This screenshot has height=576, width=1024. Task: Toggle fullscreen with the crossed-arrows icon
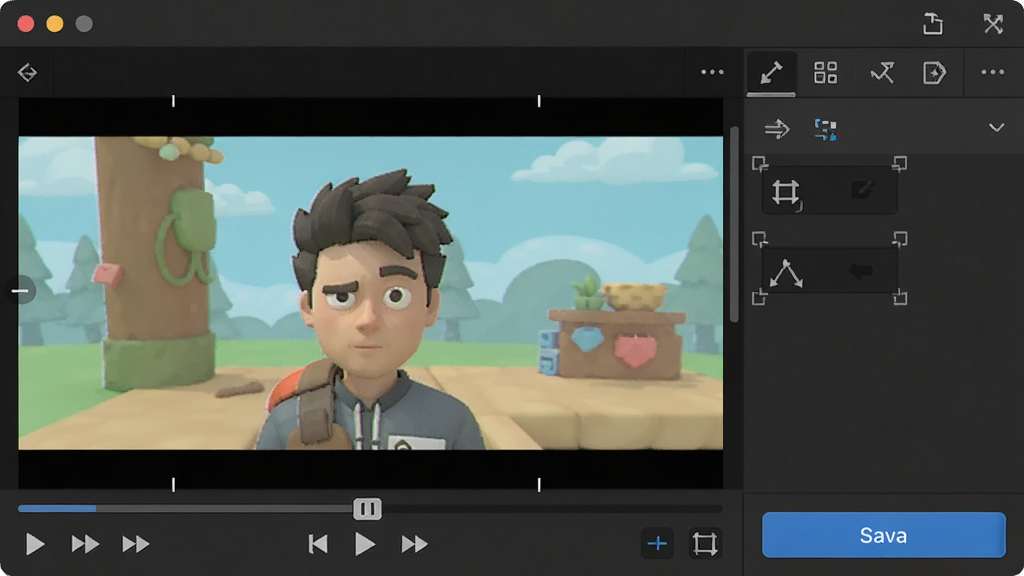pyautogui.click(x=993, y=24)
